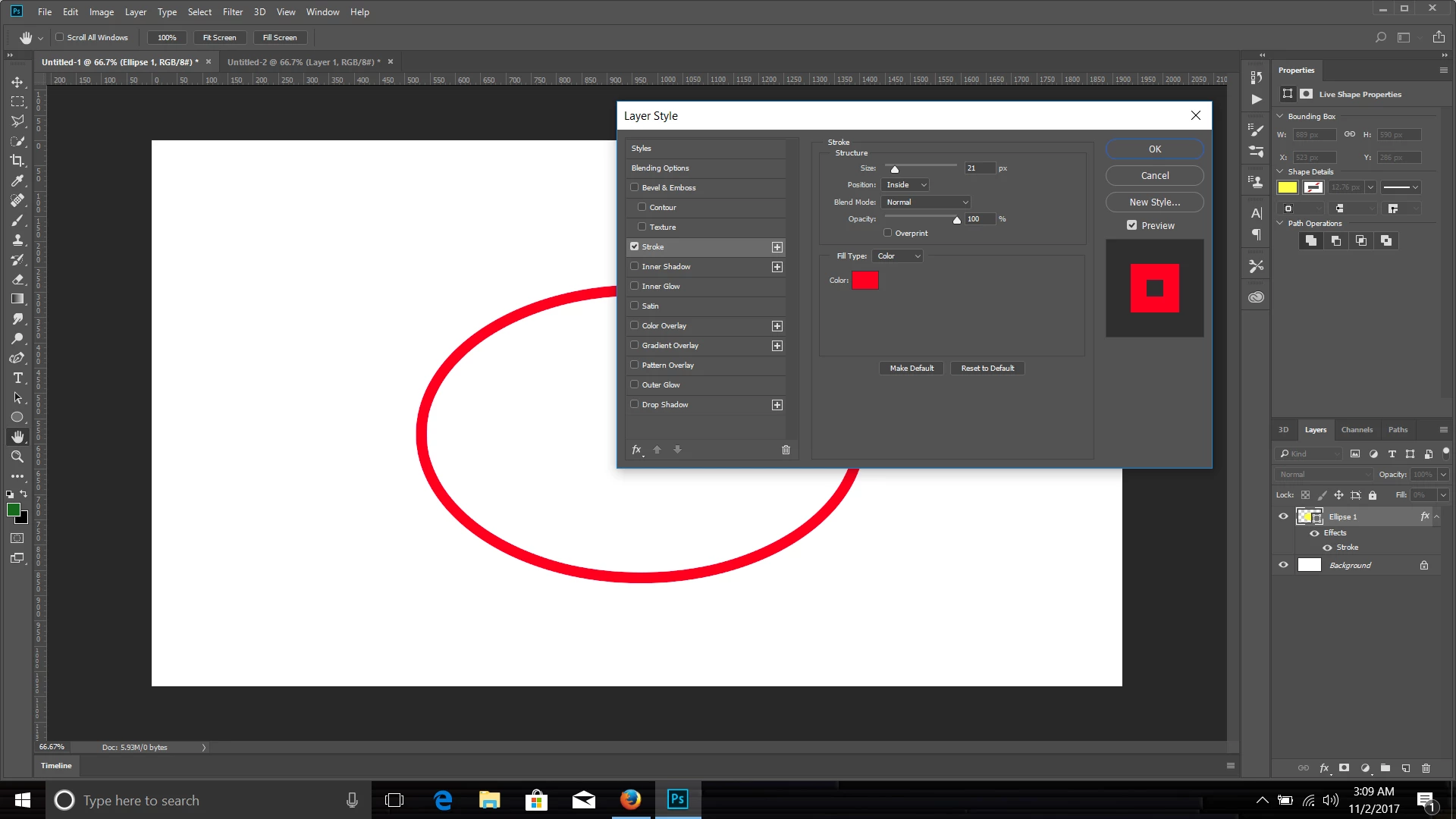This screenshot has width=1456, height=819.
Task: Click the Layer Style fx menu icon
Action: click(637, 450)
